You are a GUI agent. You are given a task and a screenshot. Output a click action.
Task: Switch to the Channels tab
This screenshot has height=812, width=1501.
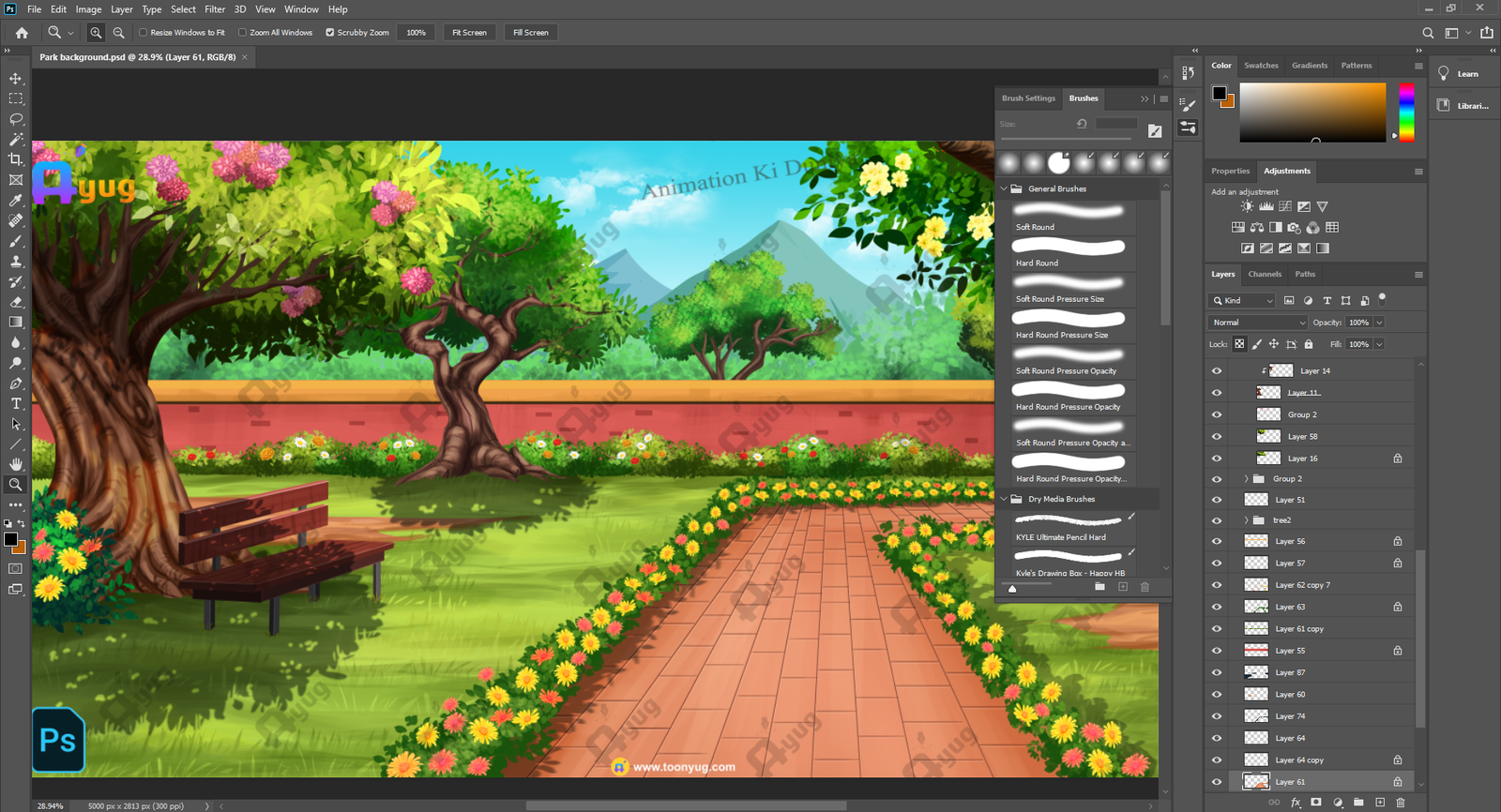coord(1265,275)
